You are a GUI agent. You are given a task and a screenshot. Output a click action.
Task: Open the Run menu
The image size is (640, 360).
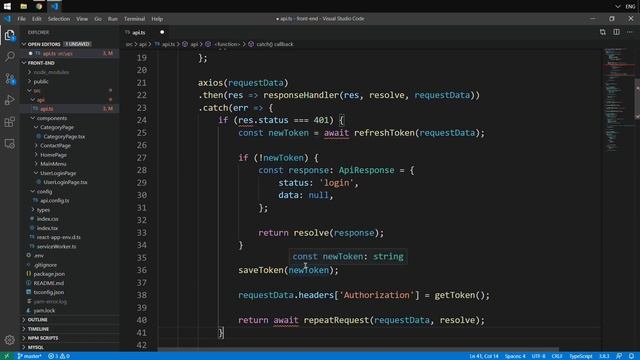[113, 19]
